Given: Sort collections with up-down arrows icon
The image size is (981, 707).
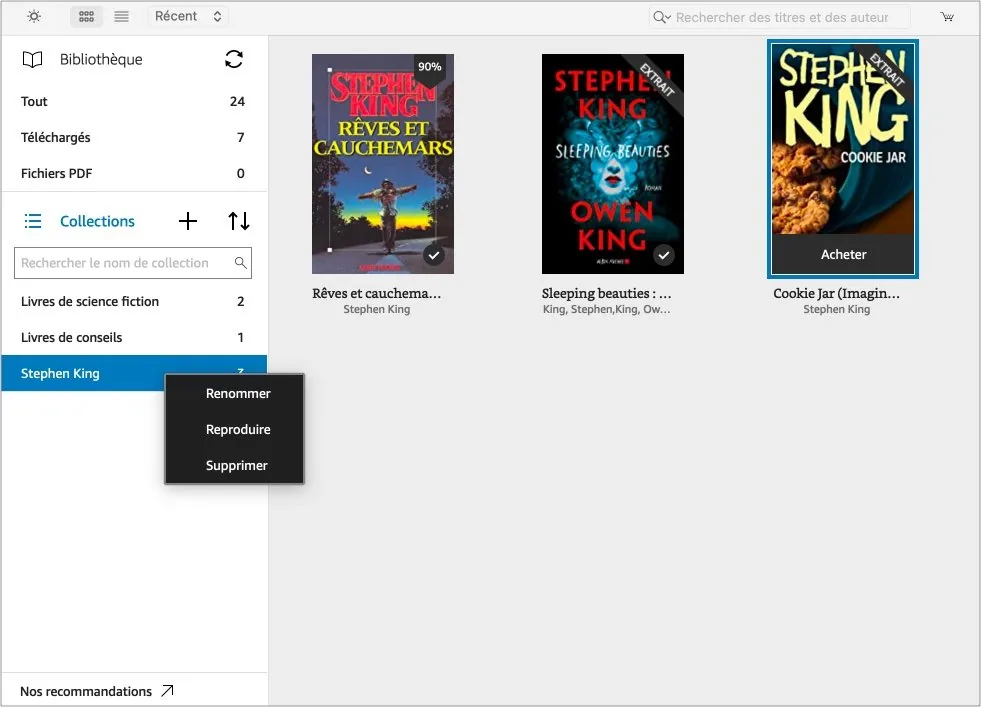Looking at the screenshot, I should point(239,221).
